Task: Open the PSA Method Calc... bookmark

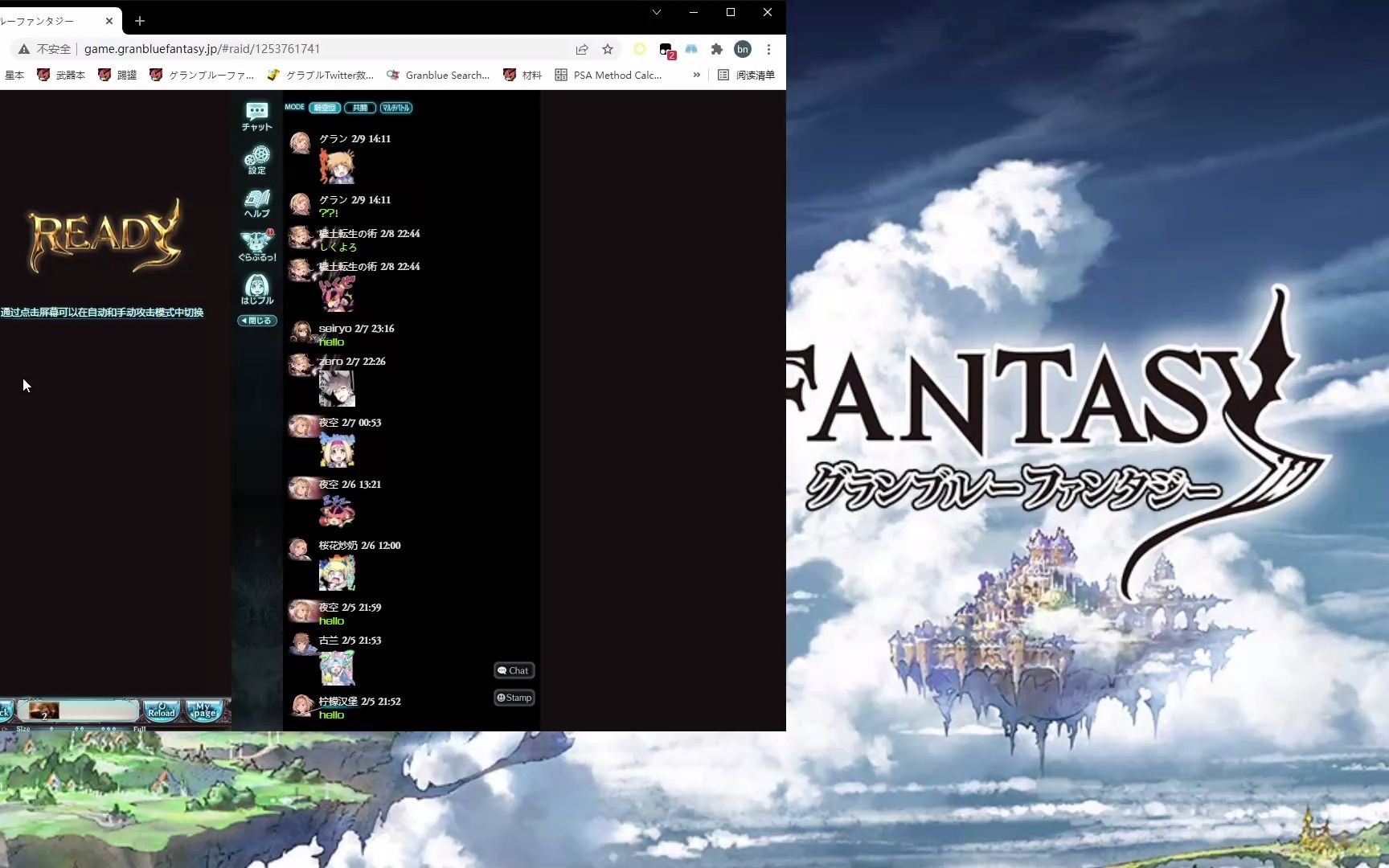Action: (x=608, y=75)
